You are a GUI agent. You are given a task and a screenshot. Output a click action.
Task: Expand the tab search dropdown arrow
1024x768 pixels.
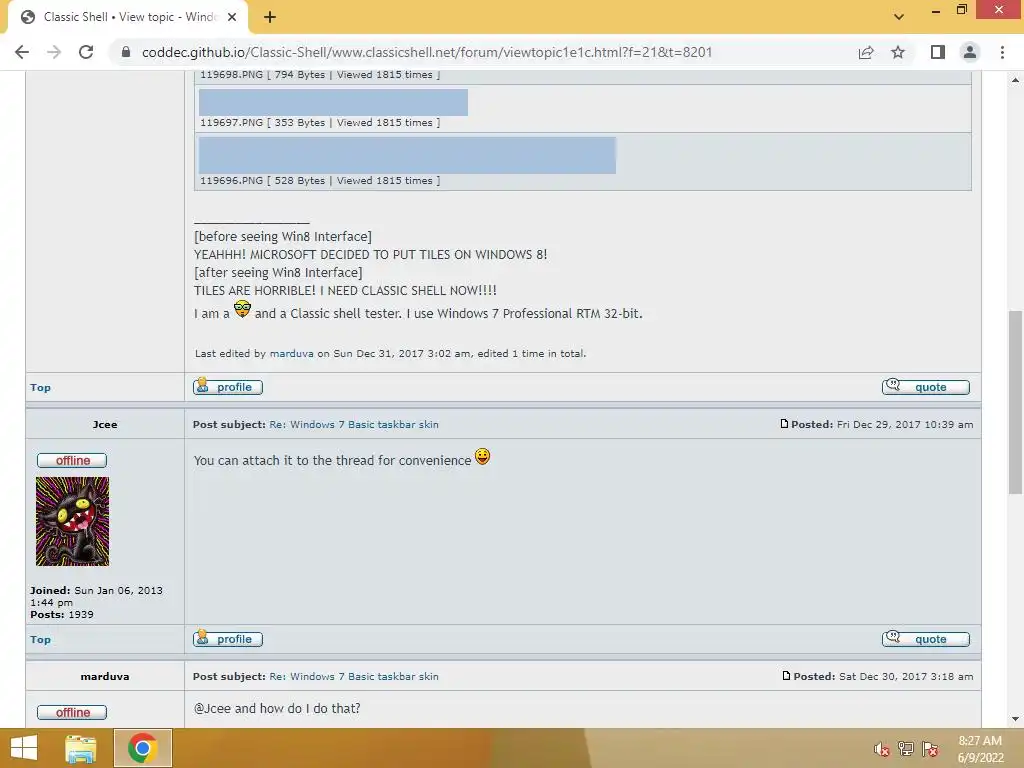899,17
